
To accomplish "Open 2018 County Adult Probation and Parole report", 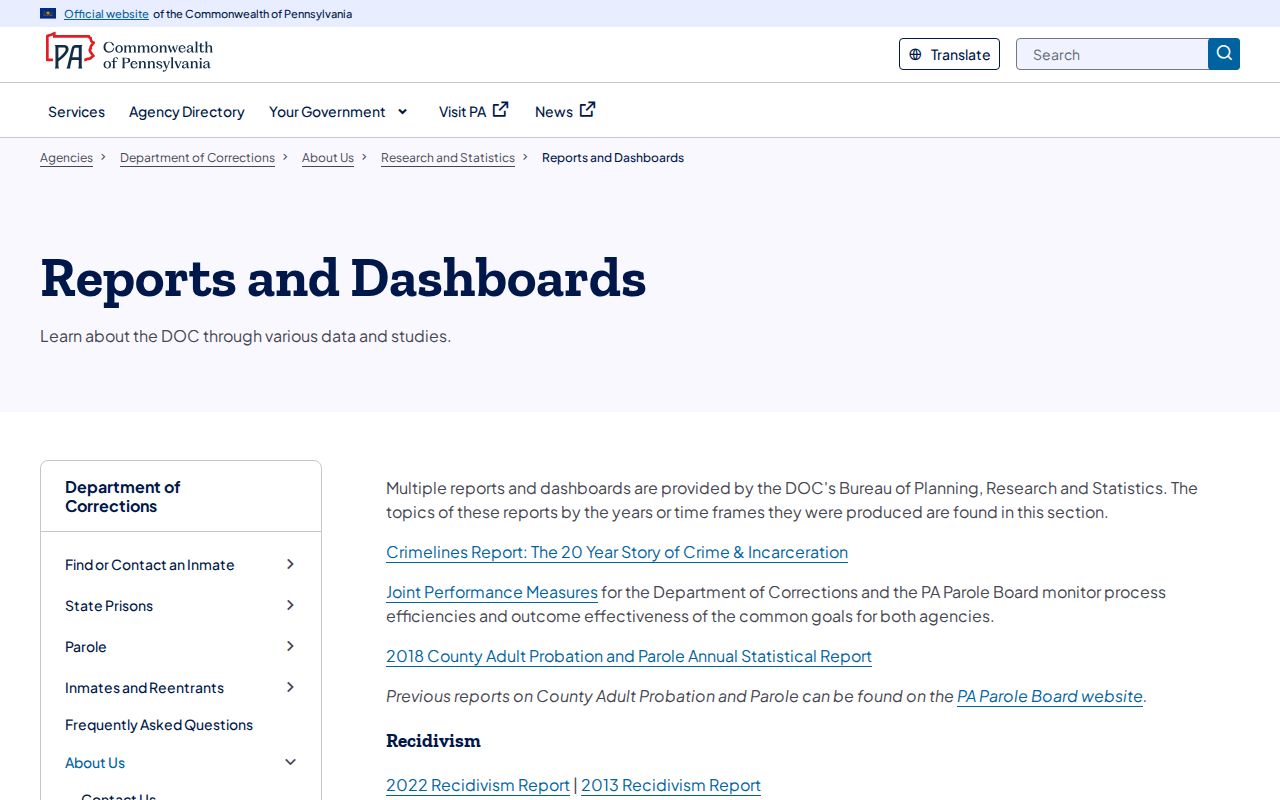I will 629,656.
